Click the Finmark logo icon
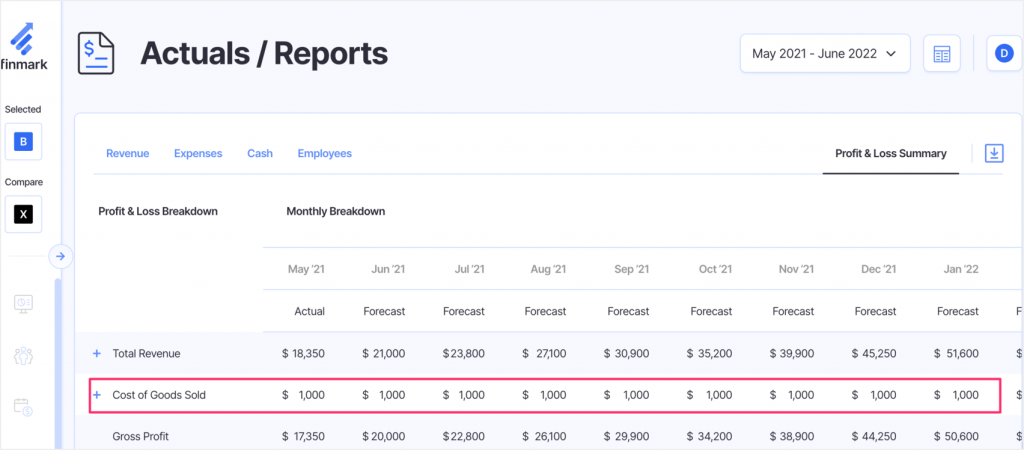Viewport: 1024px width, 450px height. (24, 36)
